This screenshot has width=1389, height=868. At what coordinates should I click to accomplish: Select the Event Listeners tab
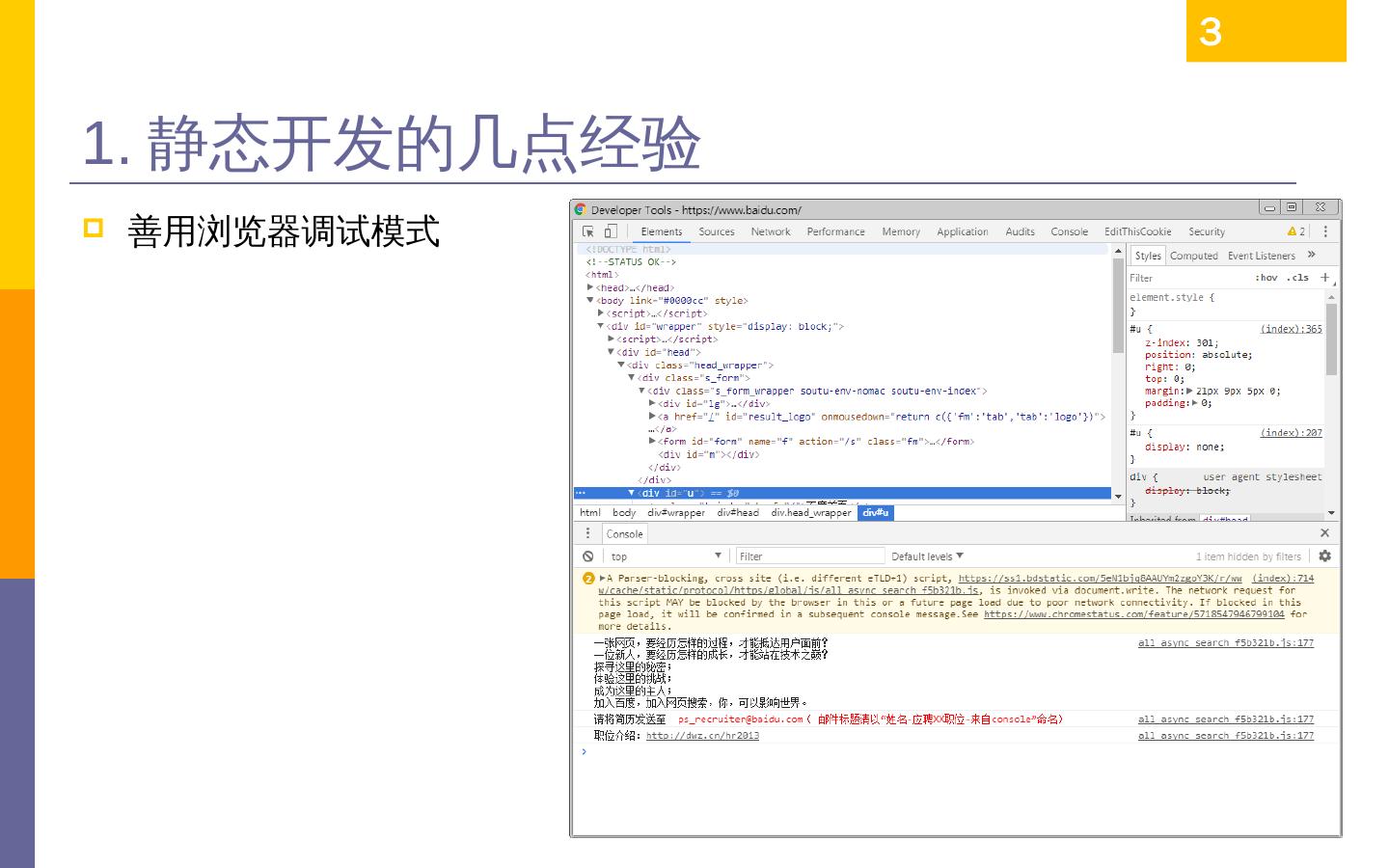point(1262,256)
